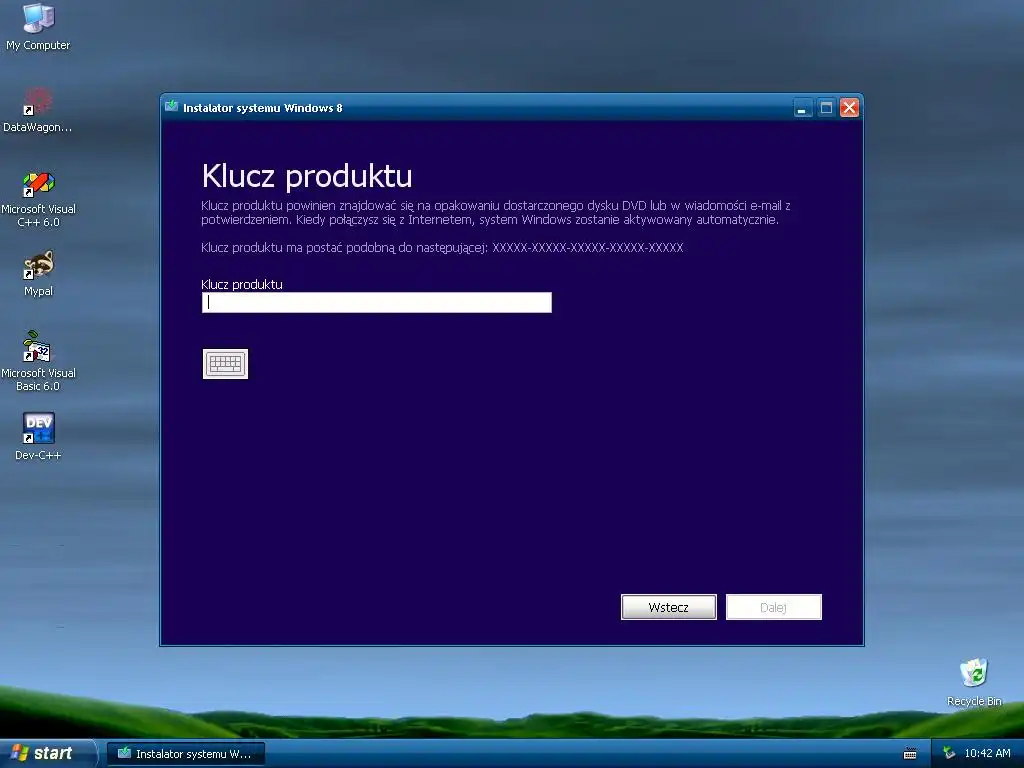Click the product key input field
Image resolution: width=1024 pixels, height=768 pixels.
377,302
